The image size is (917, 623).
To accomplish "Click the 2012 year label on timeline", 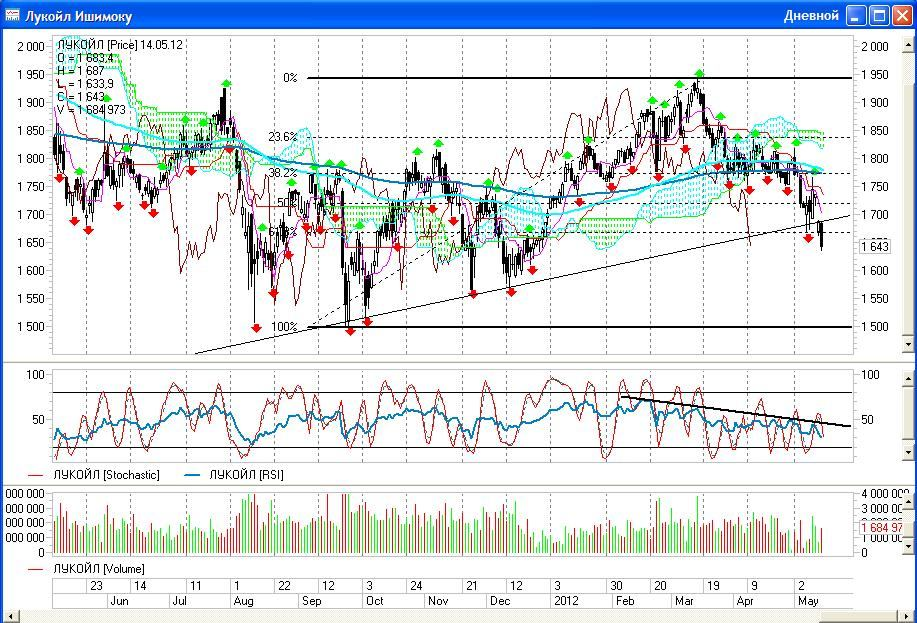I will pyautogui.click(x=566, y=601).
